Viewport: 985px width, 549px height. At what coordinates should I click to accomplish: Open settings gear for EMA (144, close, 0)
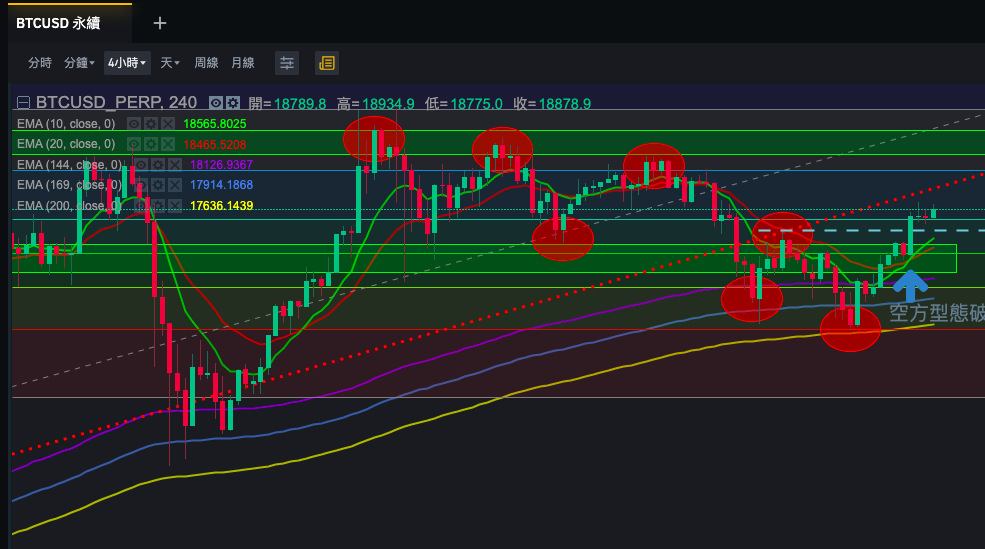pos(158,165)
